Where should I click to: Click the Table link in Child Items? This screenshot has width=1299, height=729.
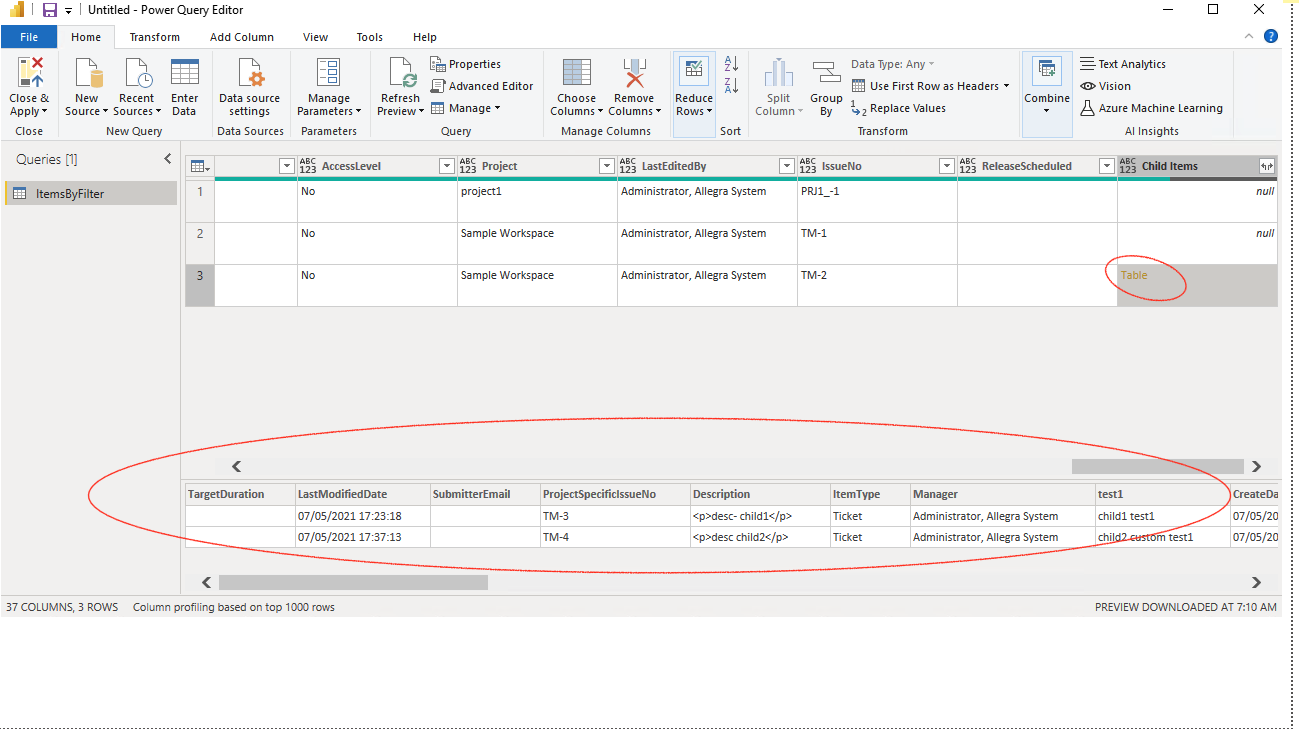(1136, 275)
